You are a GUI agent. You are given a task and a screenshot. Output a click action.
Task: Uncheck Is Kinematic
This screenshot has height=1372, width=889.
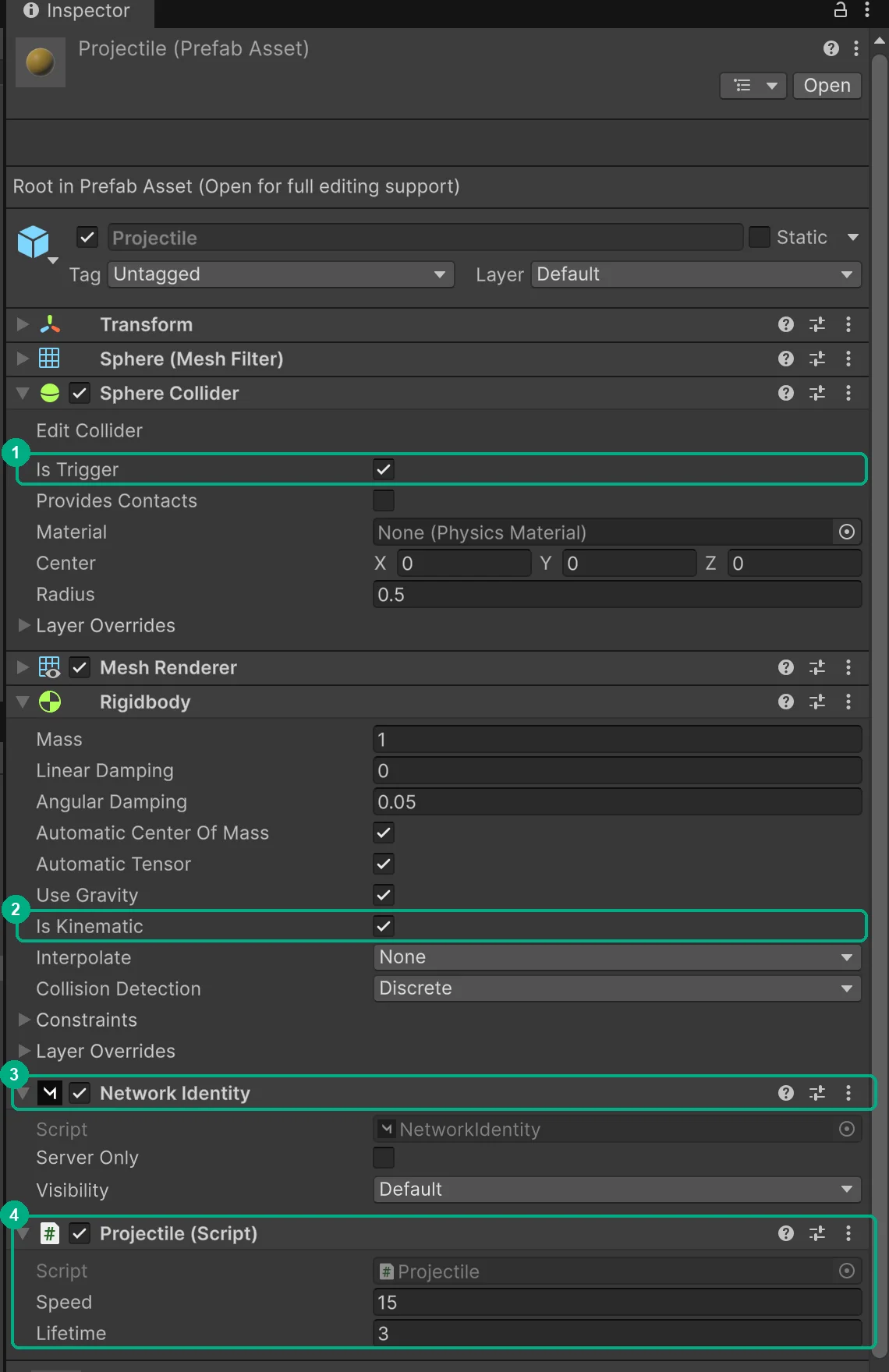(x=384, y=926)
